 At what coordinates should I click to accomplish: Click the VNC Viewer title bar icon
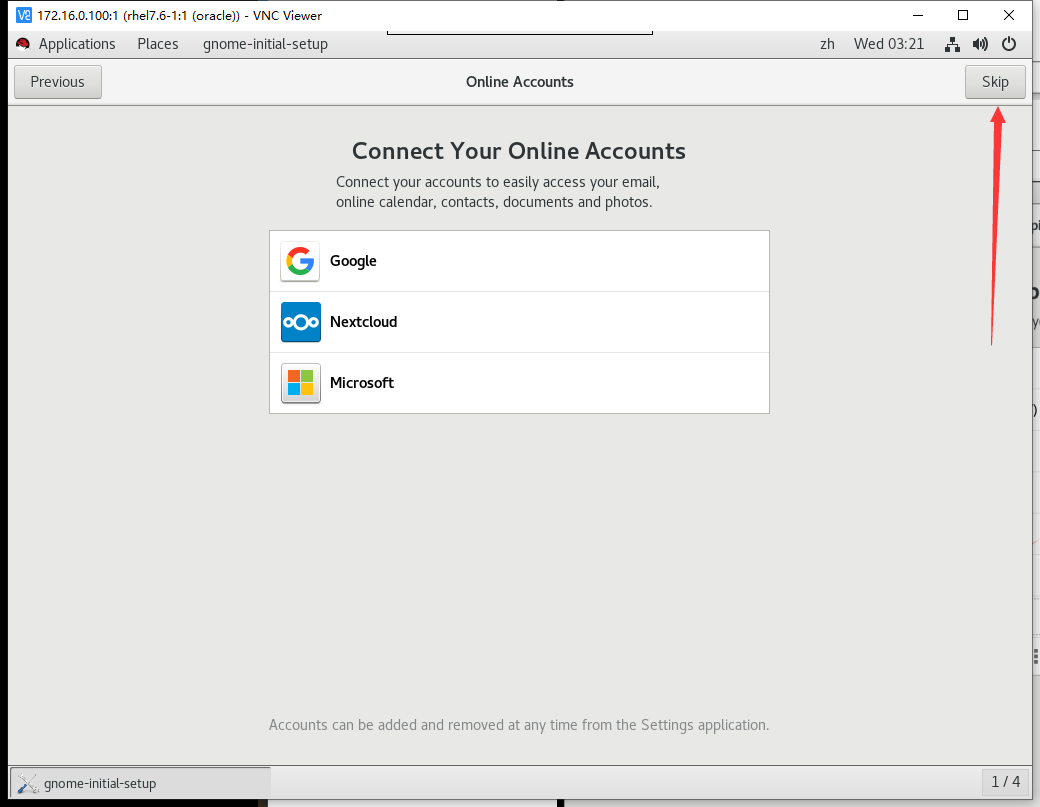coord(24,15)
